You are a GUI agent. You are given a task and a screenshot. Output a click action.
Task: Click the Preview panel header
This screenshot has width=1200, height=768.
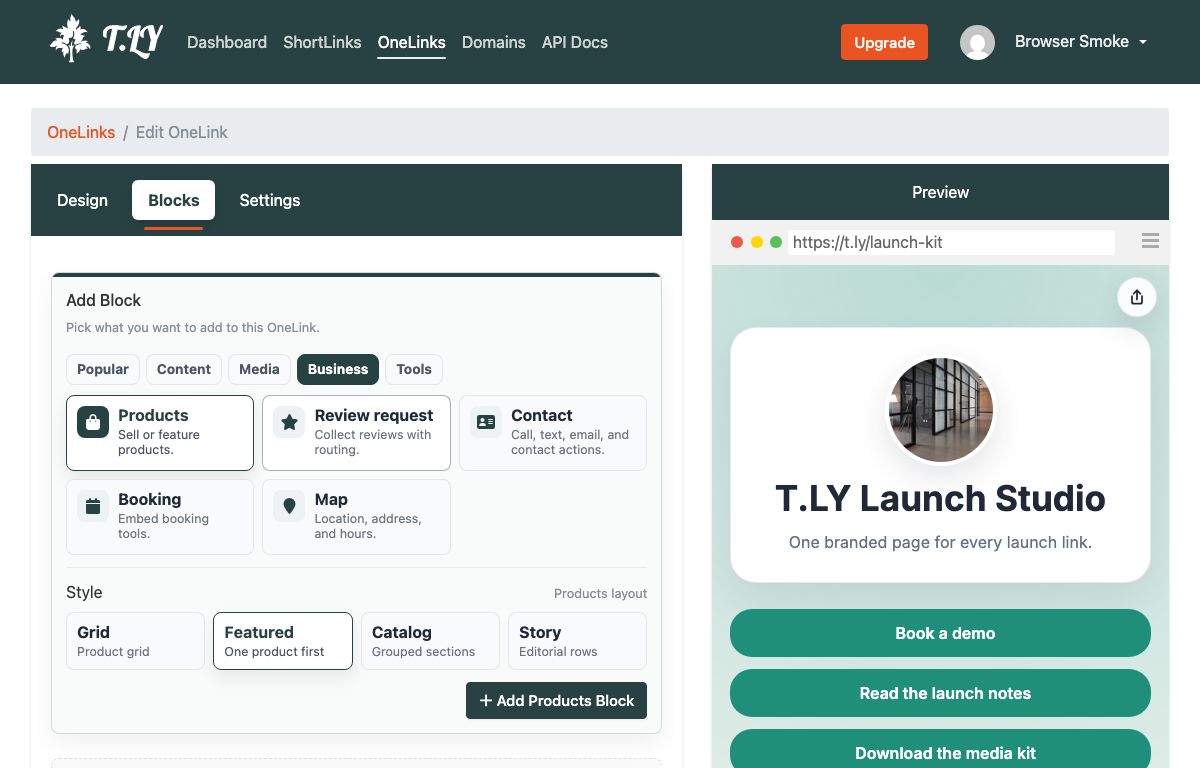click(x=940, y=192)
